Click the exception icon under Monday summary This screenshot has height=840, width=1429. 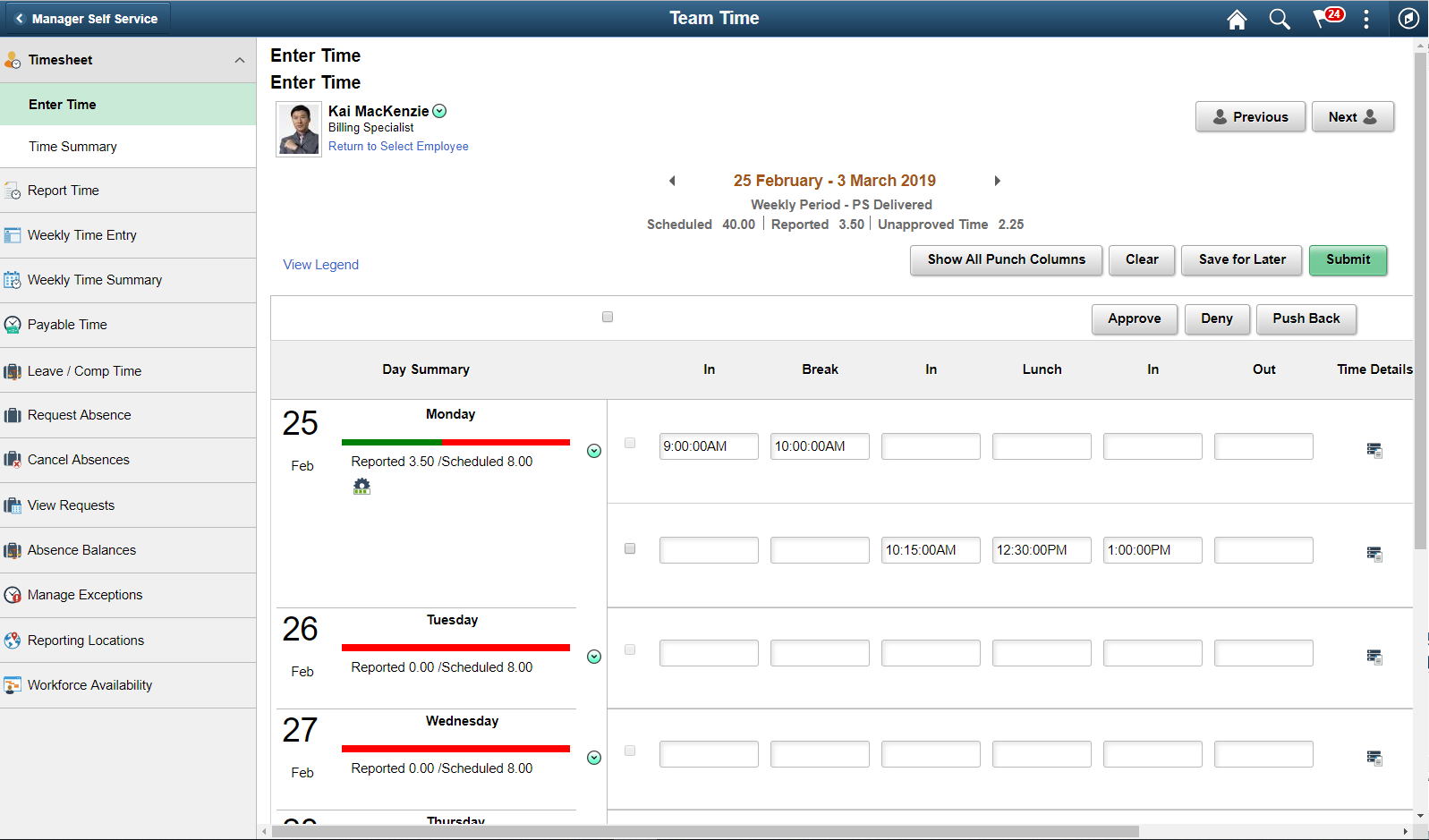362,486
